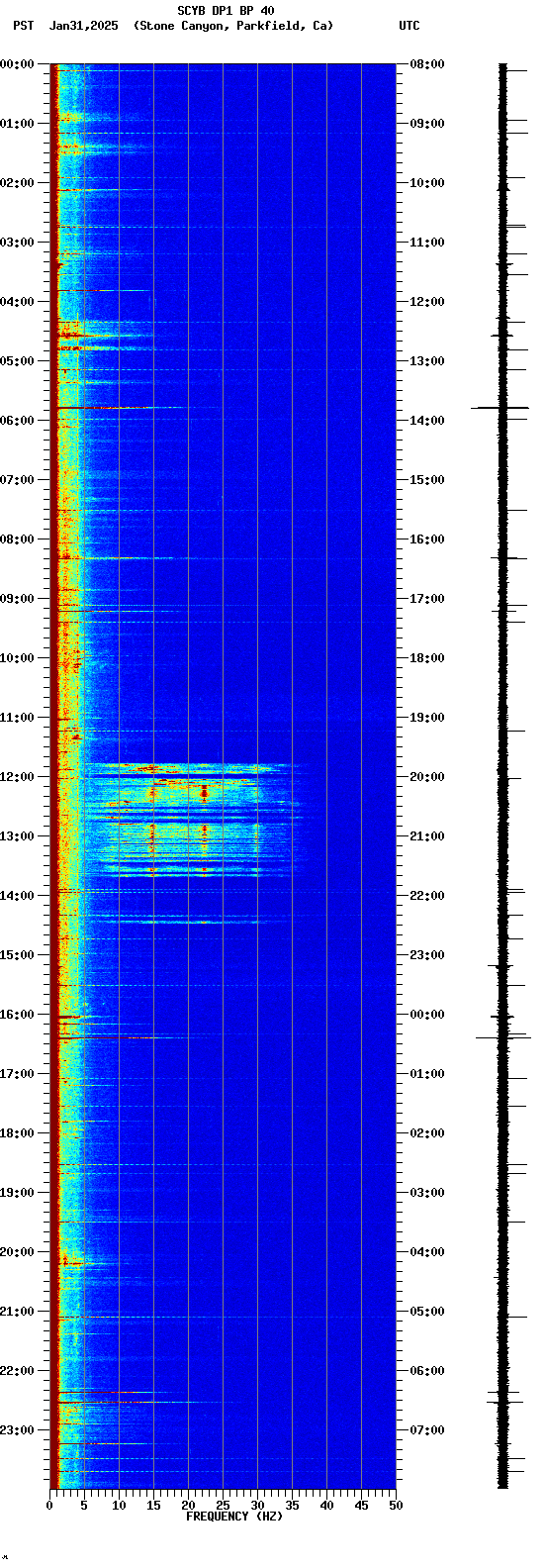Click the FREQUENCY (HZ) axis label
546x1568 pixels.
tap(234, 1517)
